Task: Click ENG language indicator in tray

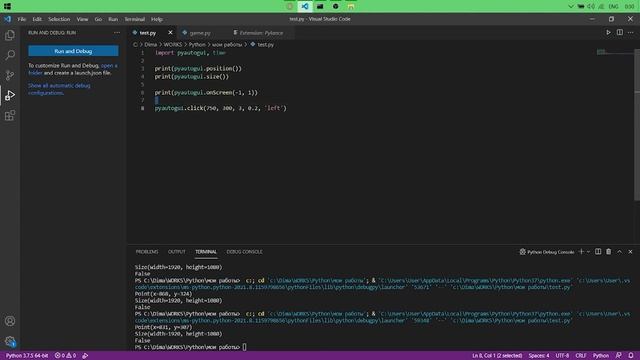Action: (613, 6)
